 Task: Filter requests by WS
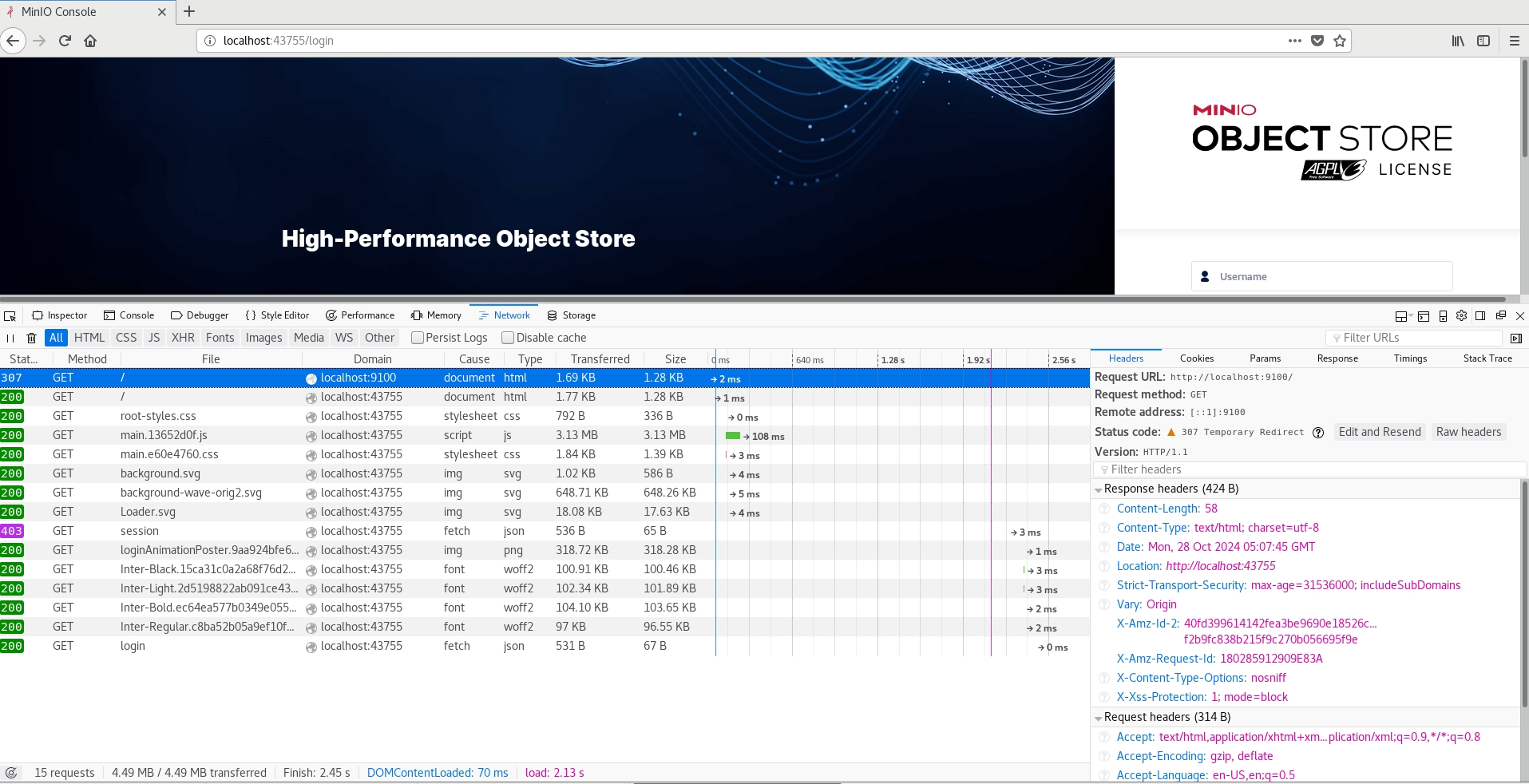pos(344,338)
